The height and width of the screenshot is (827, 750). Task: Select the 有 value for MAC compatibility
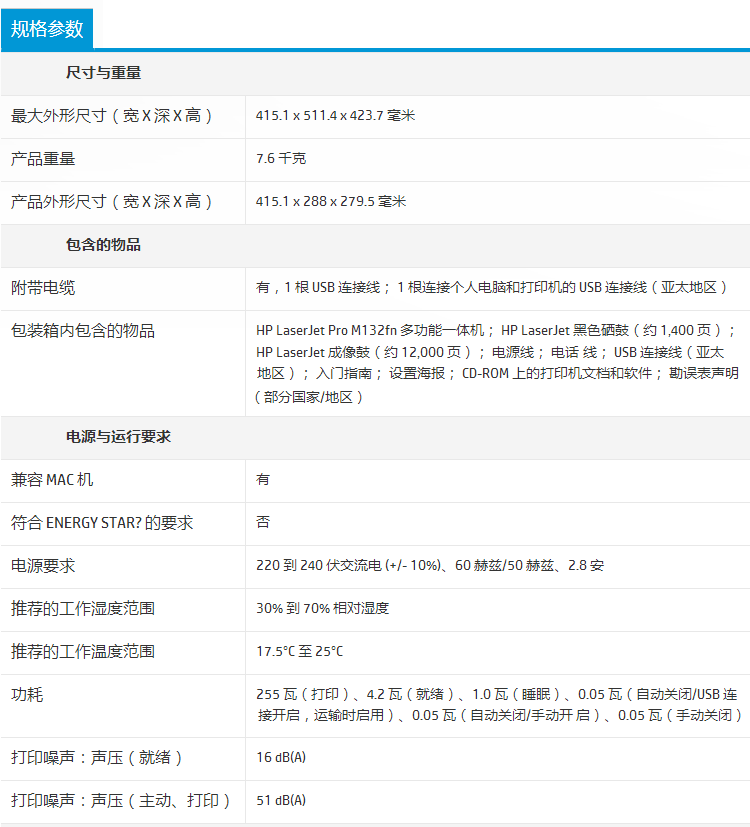(x=263, y=479)
